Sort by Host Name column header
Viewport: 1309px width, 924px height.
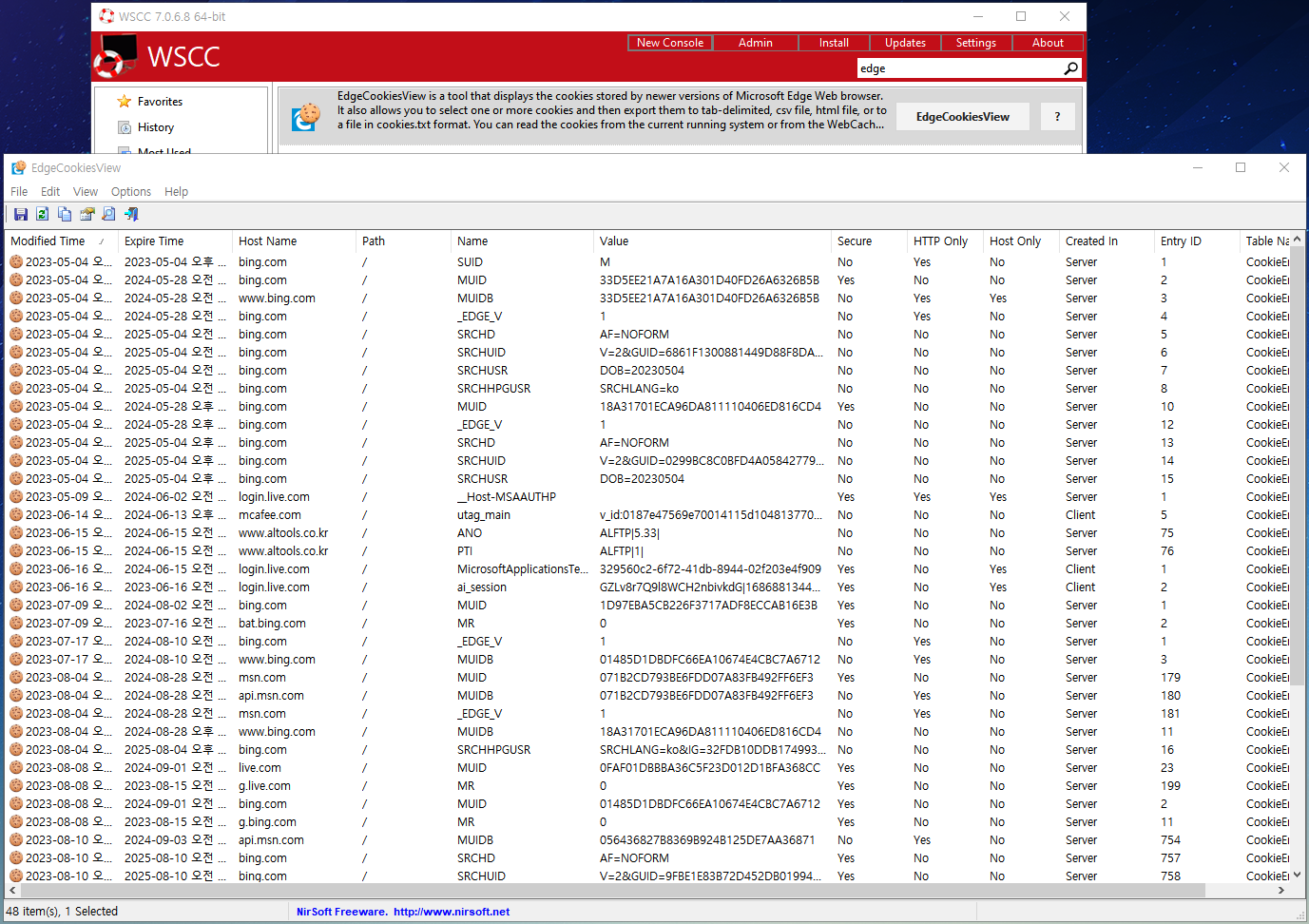point(294,241)
